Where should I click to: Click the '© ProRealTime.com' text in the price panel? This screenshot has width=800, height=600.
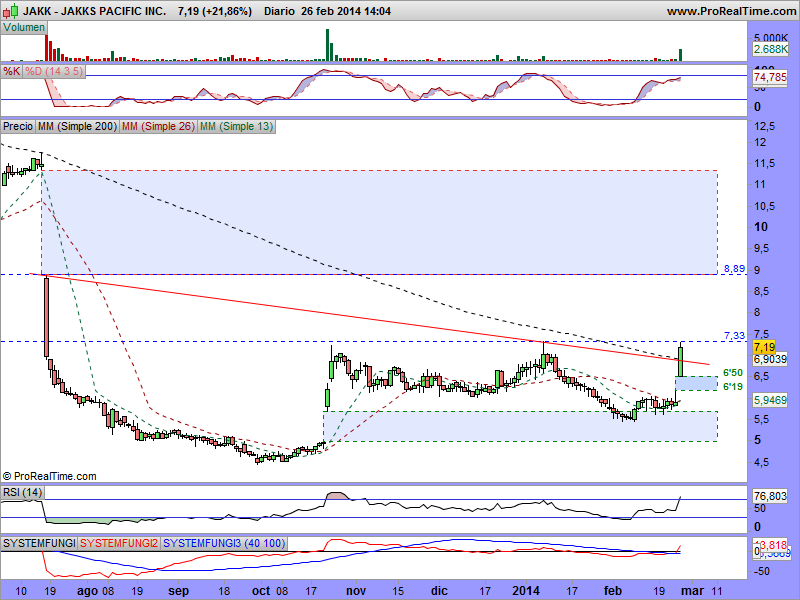point(49,476)
